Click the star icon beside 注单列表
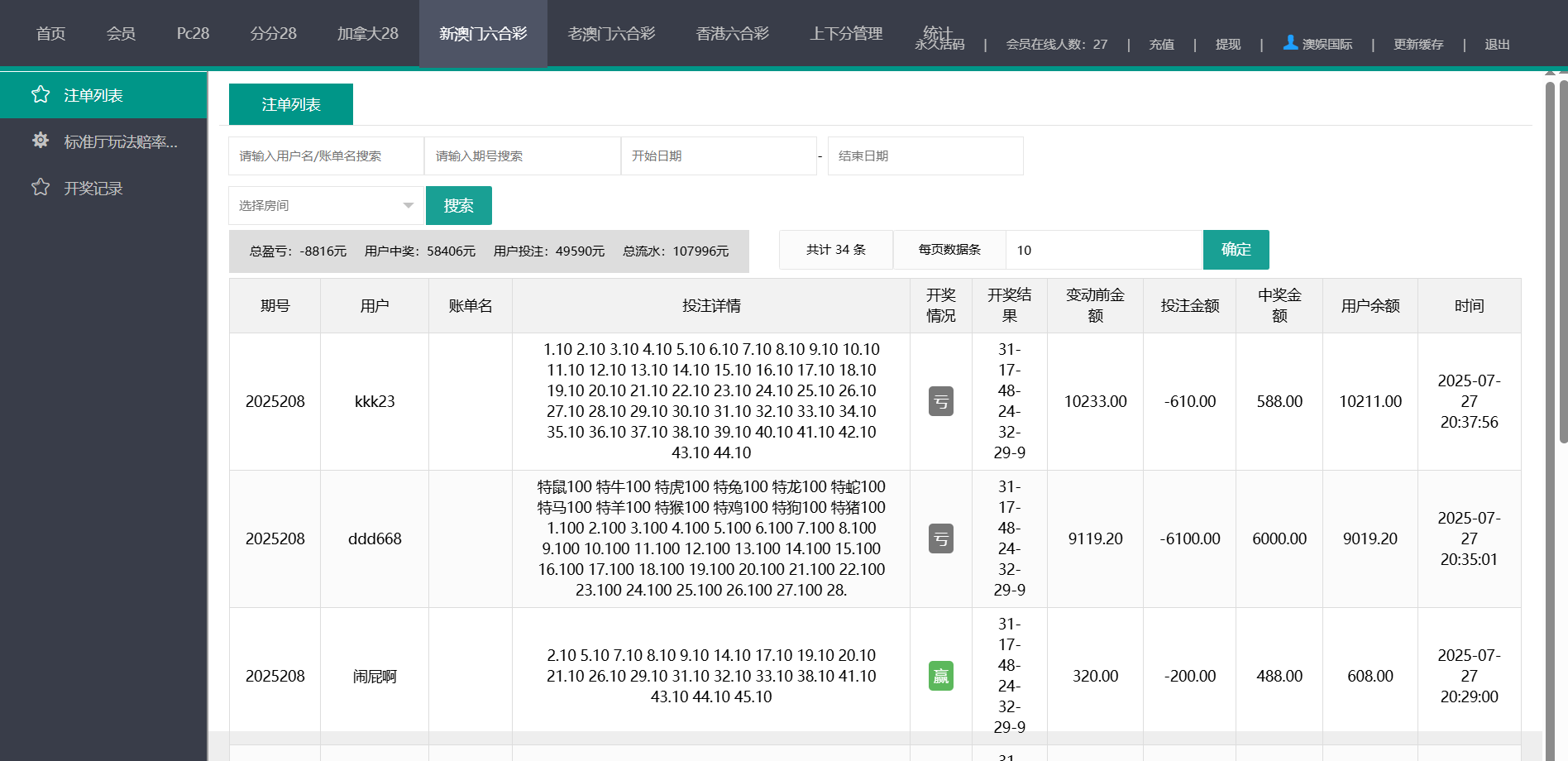Viewport: 1568px width, 761px height. (41, 95)
